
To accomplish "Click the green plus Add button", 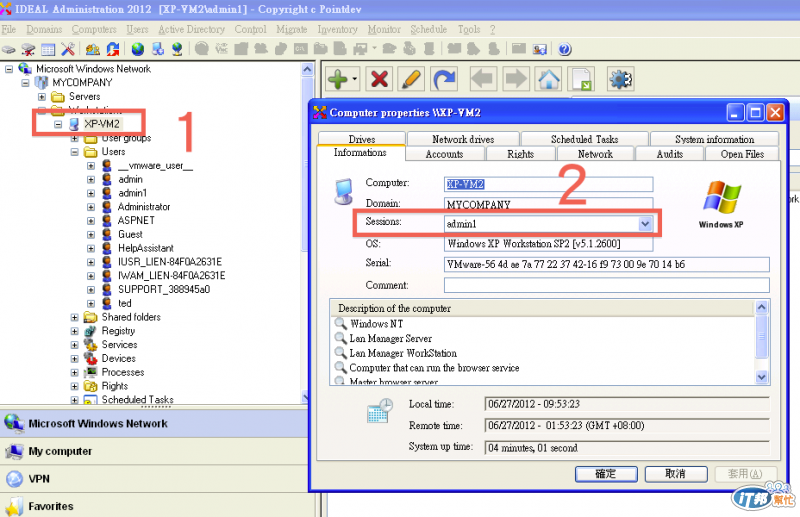I will pyautogui.click(x=337, y=80).
